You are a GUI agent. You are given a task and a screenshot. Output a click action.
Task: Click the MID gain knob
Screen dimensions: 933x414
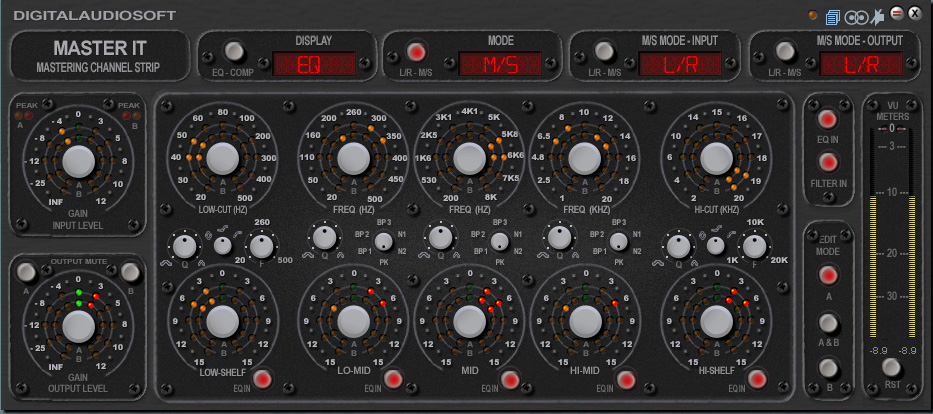coord(469,321)
